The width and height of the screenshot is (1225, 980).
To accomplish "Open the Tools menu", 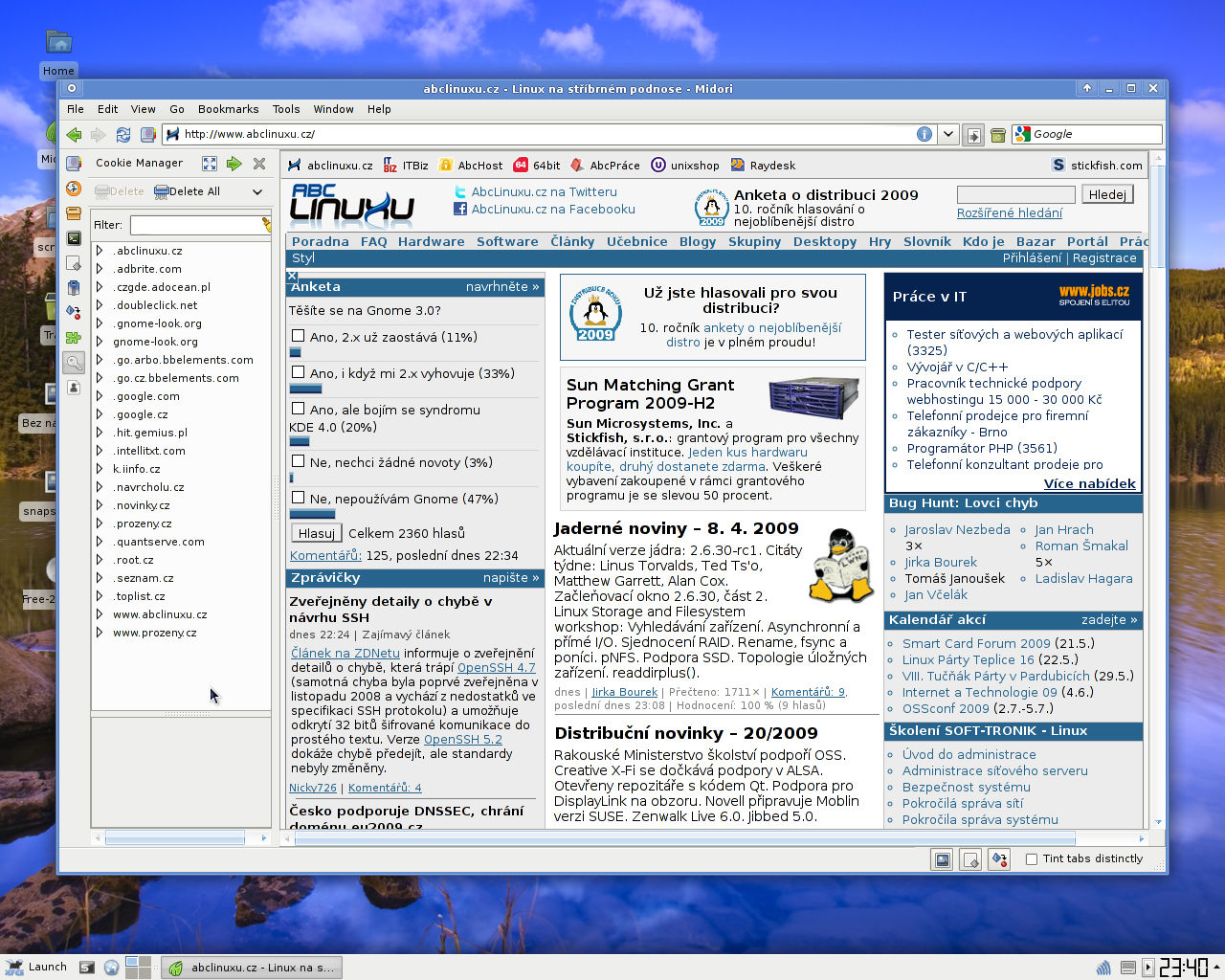I will (286, 109).
